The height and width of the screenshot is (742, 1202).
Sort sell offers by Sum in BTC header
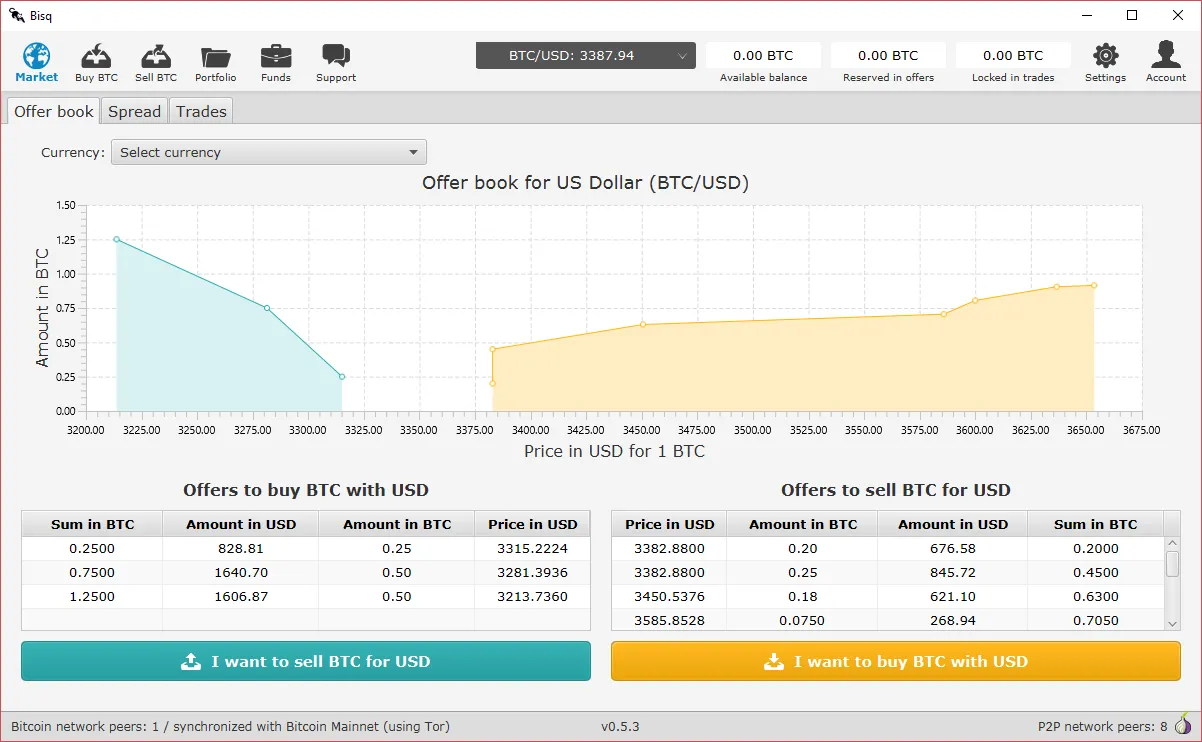(x=1096, y=524)
